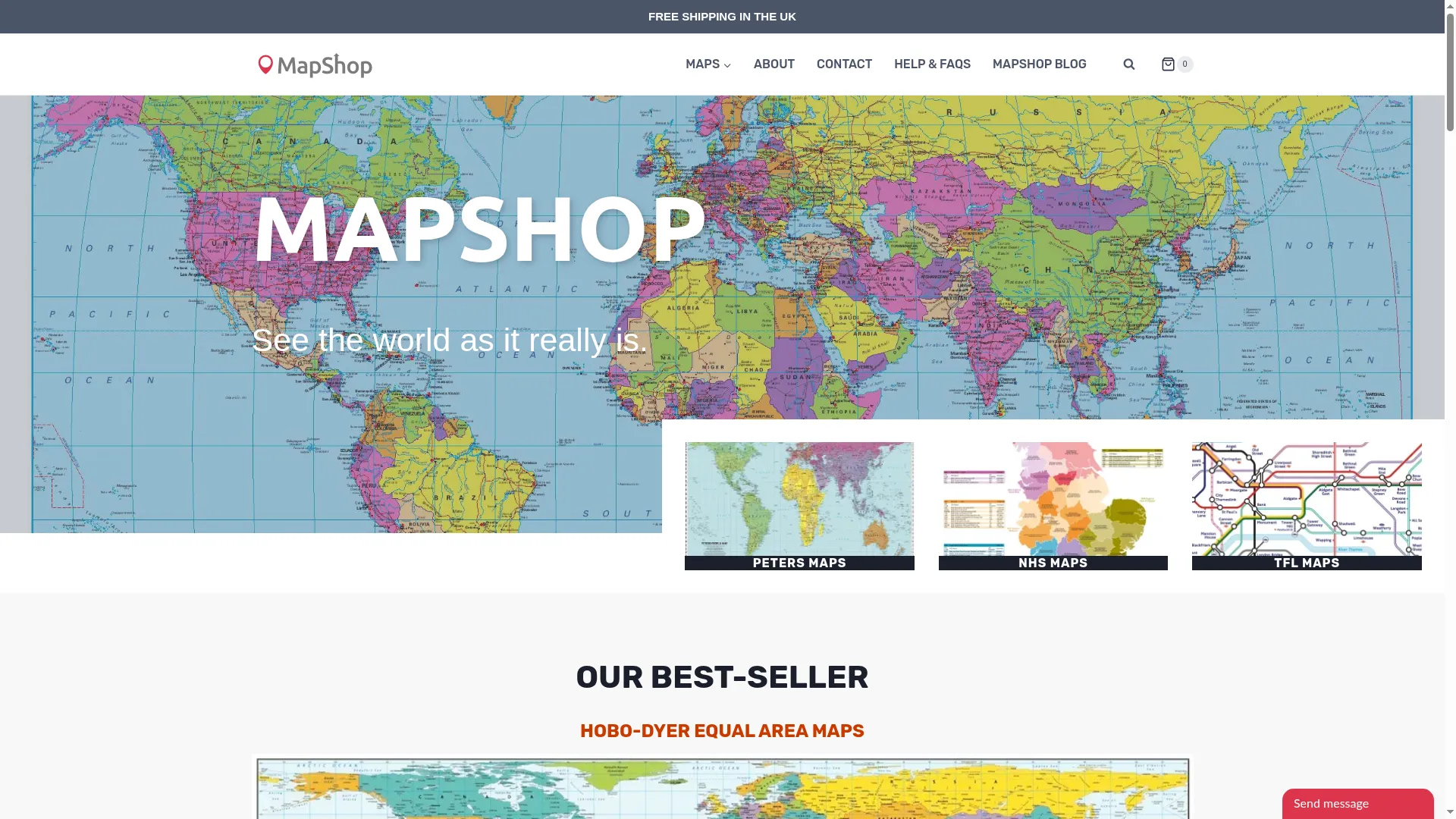Click HOBO-DYER EQUAL AREA MAPS heading
This screenshot has height=819, width=1456.
(722, 731)
